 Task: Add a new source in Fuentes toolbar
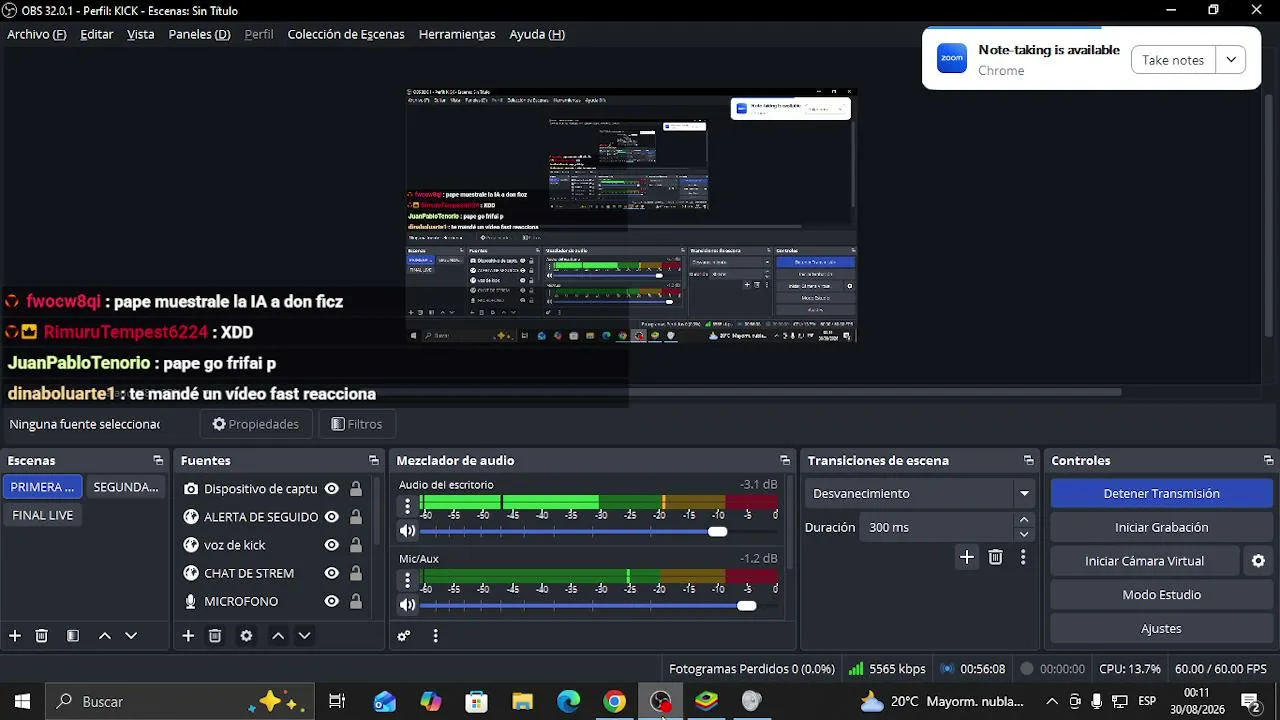tap(188, 636)
